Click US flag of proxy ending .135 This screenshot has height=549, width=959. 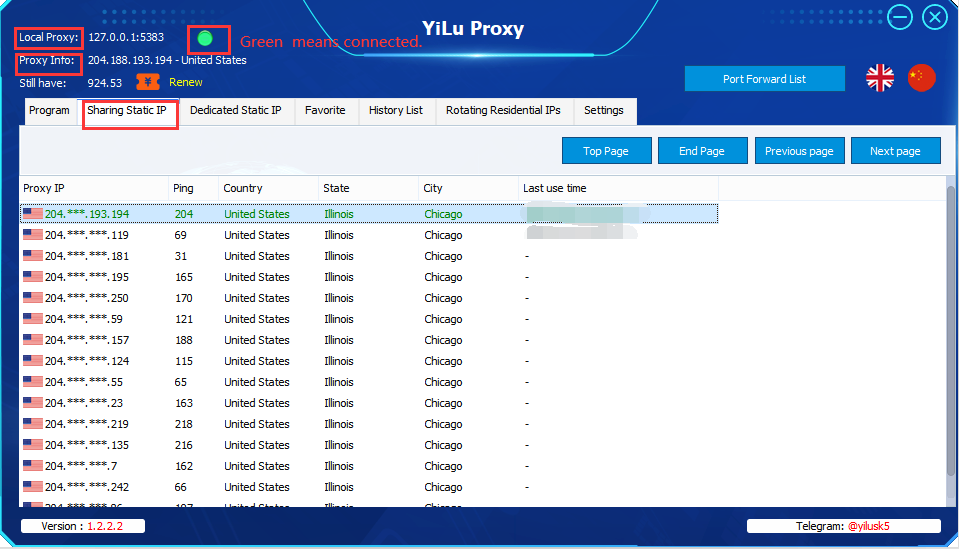(x=32, y=444)
